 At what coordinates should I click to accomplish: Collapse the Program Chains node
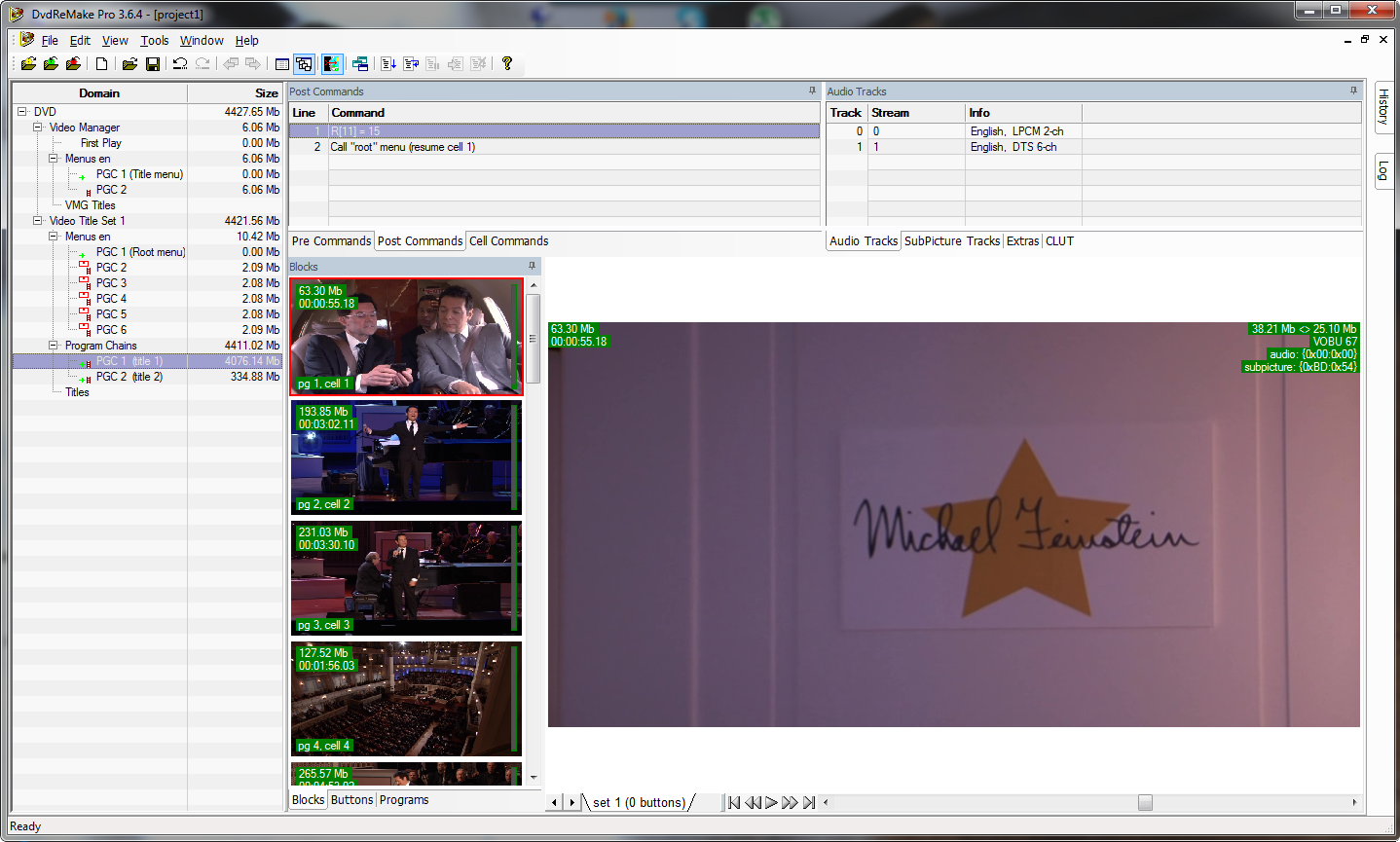click(x=54, y=346)
